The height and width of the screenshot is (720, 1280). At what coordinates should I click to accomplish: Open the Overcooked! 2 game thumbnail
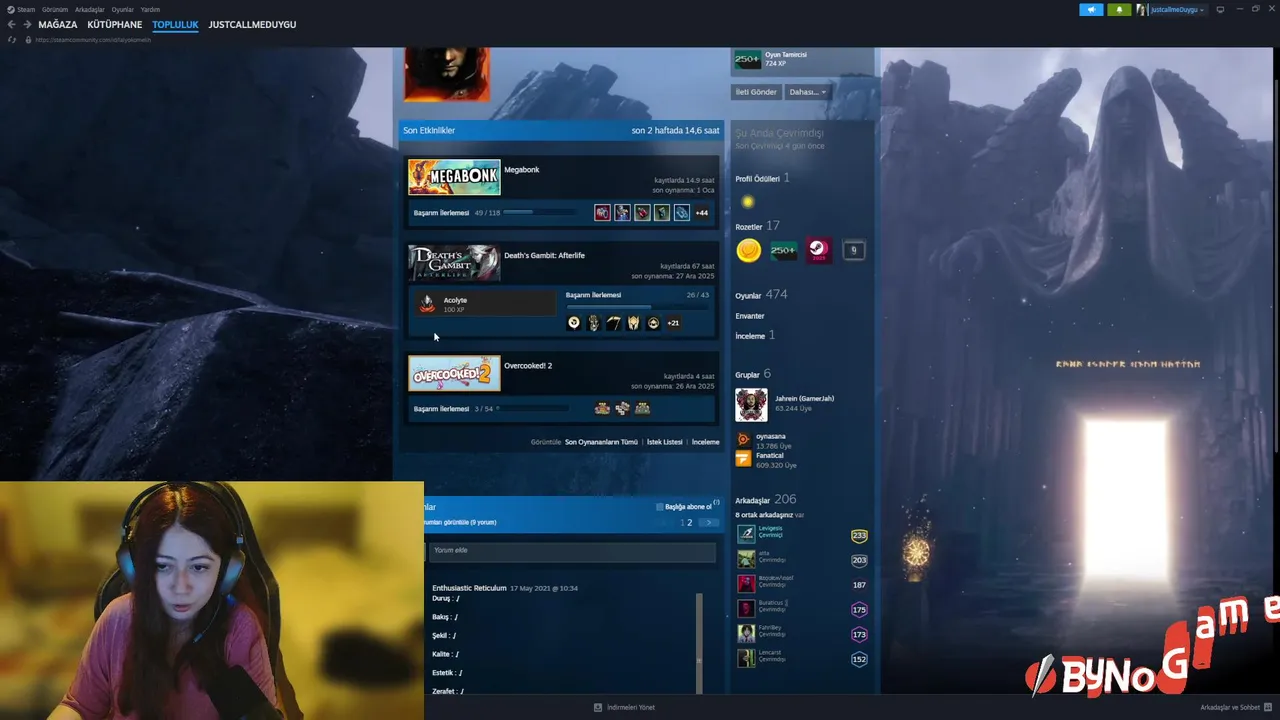[454, 373]
